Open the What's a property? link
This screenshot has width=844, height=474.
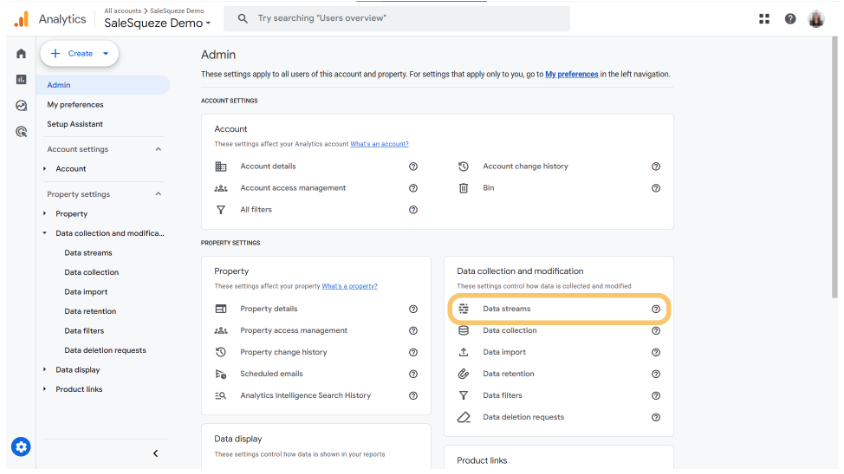coord(349,286)
